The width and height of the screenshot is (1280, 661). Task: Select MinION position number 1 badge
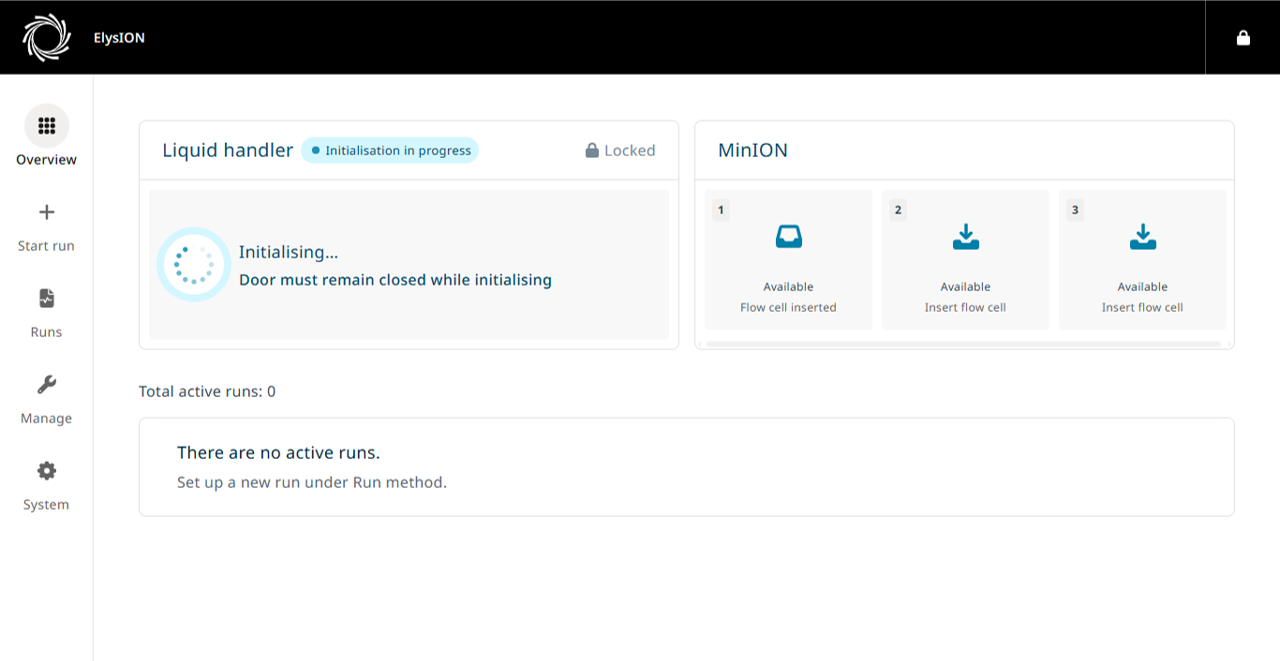pos(721,210)
